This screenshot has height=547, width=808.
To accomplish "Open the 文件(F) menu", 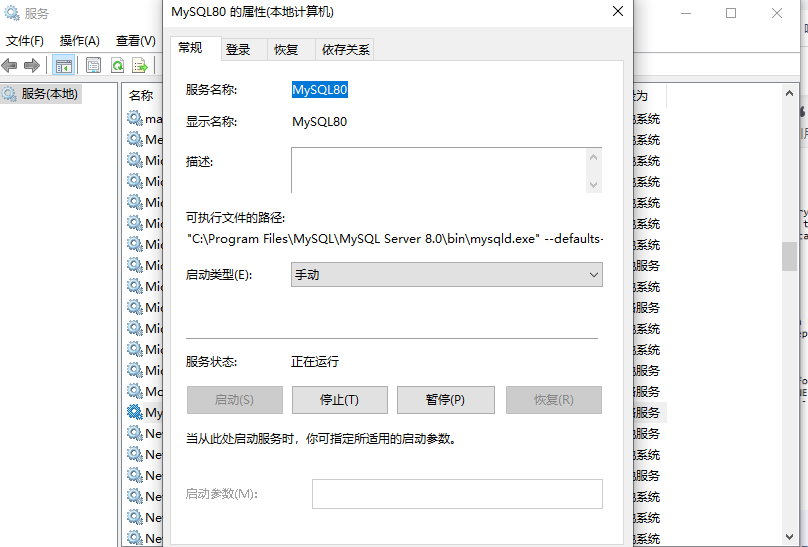I will [24, 41].
